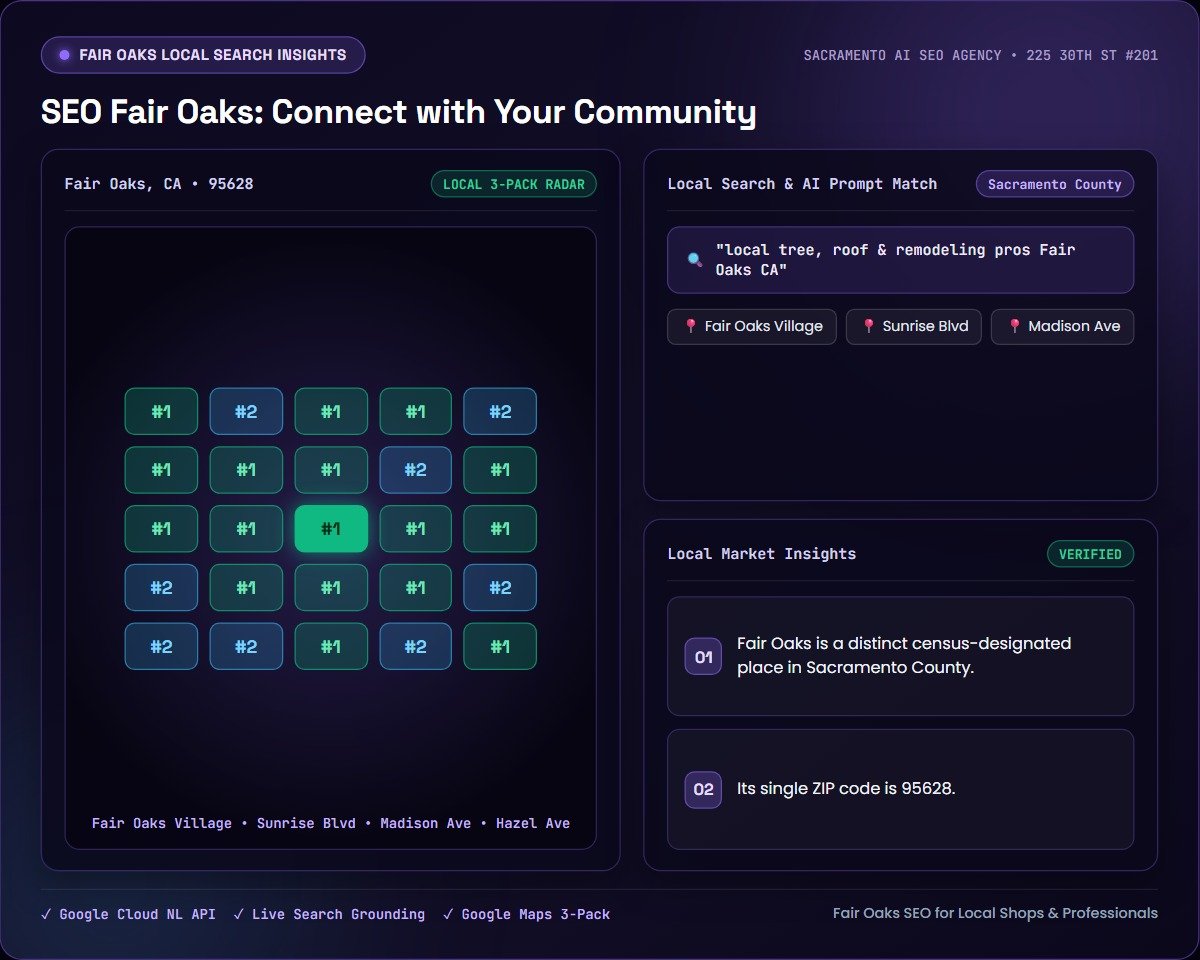Click the SEO Fair Oaks main heading
Image resolution: width=1200 pixels, height=960 pixels.
398,111
